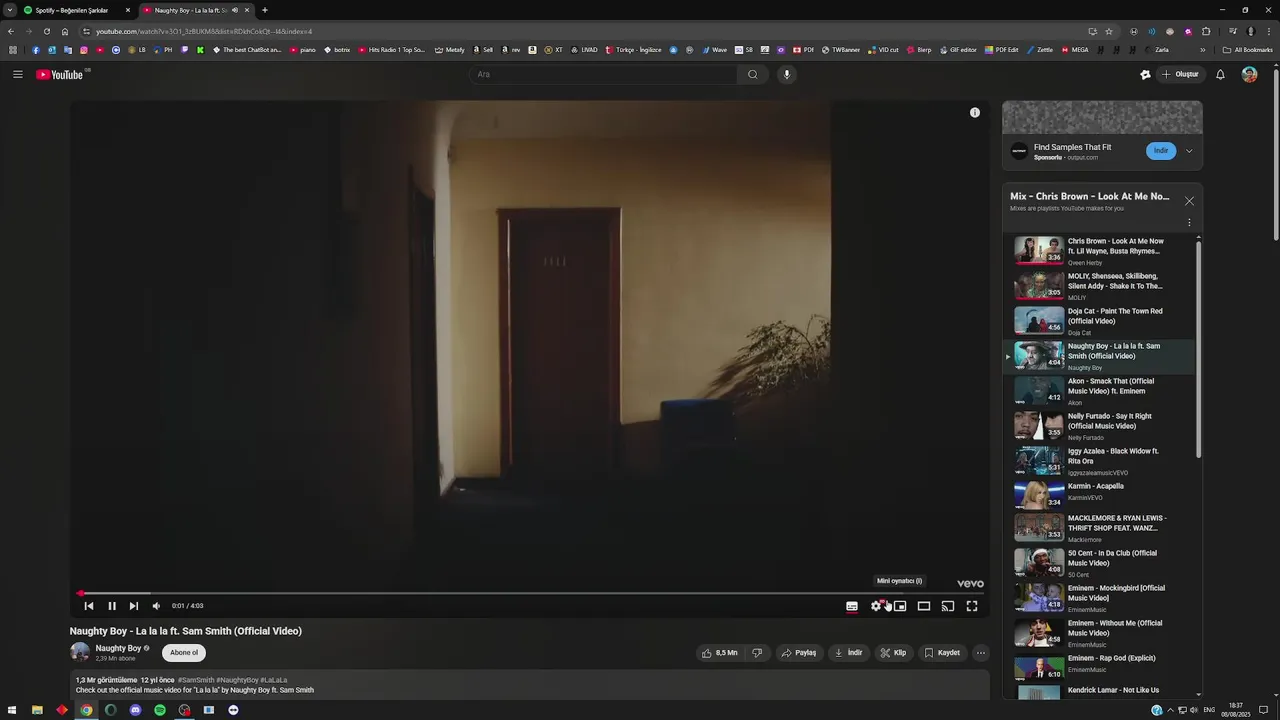The image size is (1280, 720).
Task: Open File Explorer from the taskbar
Action: [x=37, y=710]
